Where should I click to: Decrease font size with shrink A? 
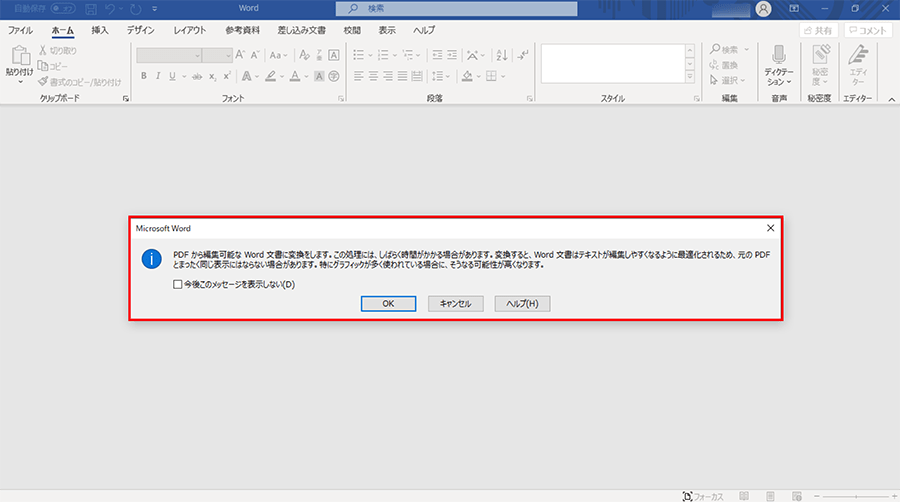click(255, 55)
